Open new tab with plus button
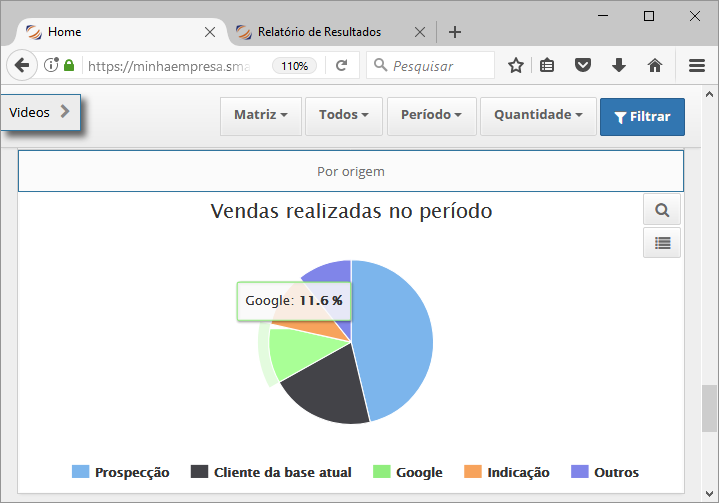 tap(454, 32)
